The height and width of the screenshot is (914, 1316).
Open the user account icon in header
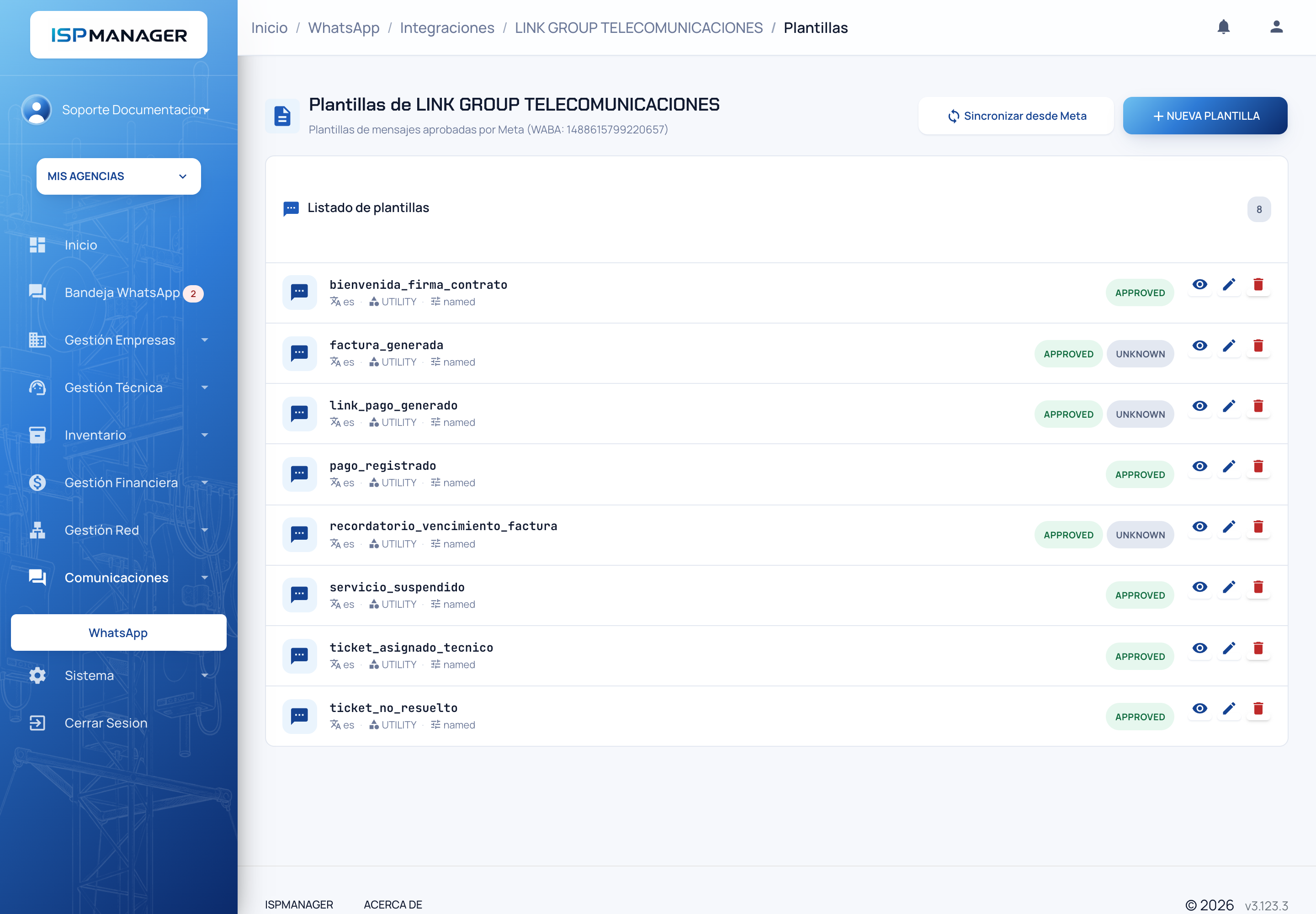tap(1276, 27)
